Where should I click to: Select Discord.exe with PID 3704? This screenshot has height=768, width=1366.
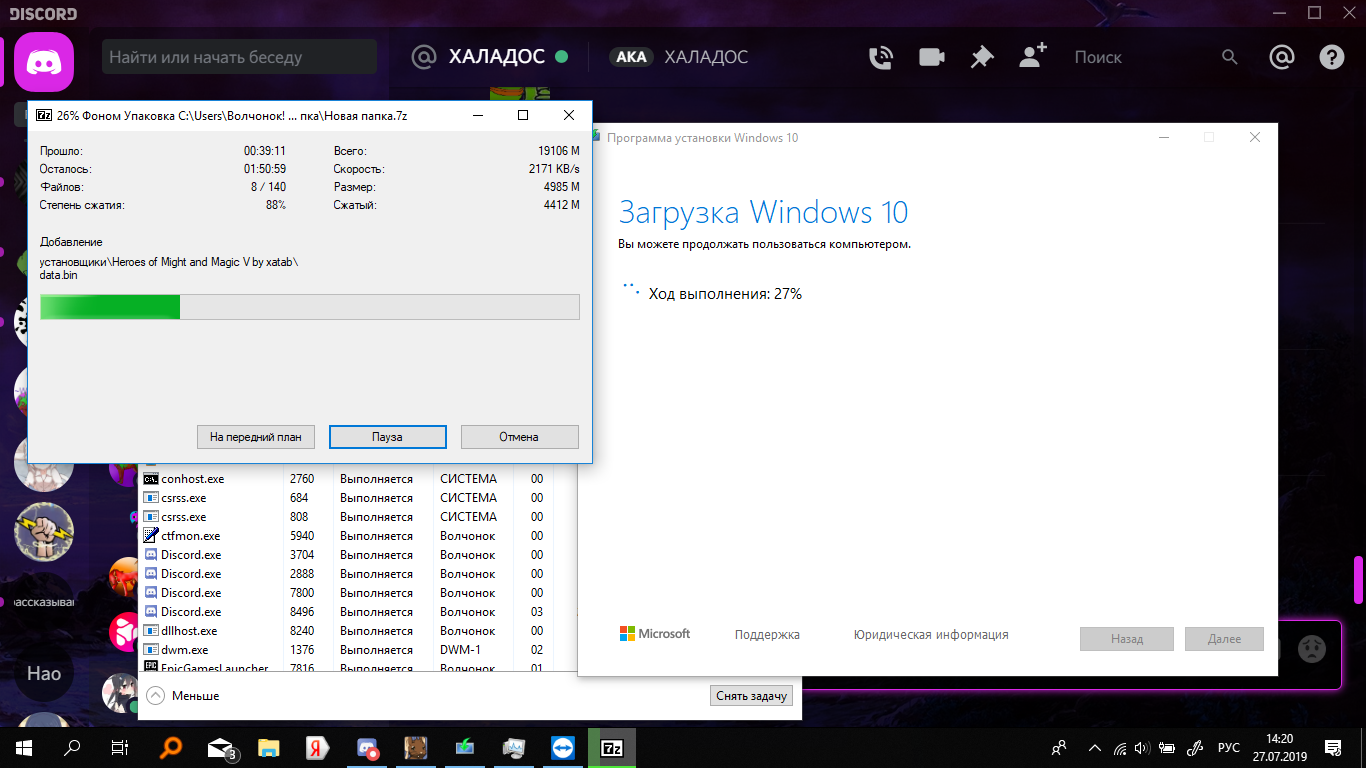[x=345, y=555]
